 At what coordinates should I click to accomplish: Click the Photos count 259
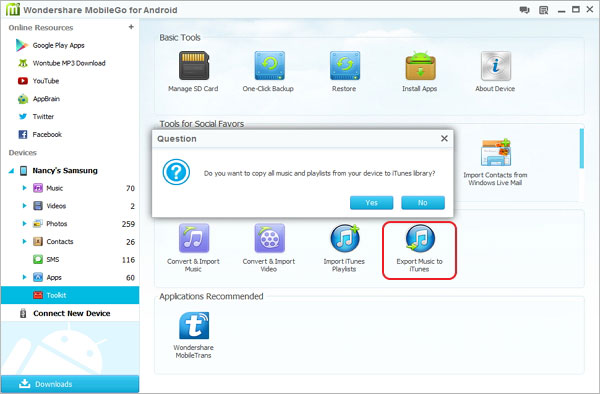128,224
